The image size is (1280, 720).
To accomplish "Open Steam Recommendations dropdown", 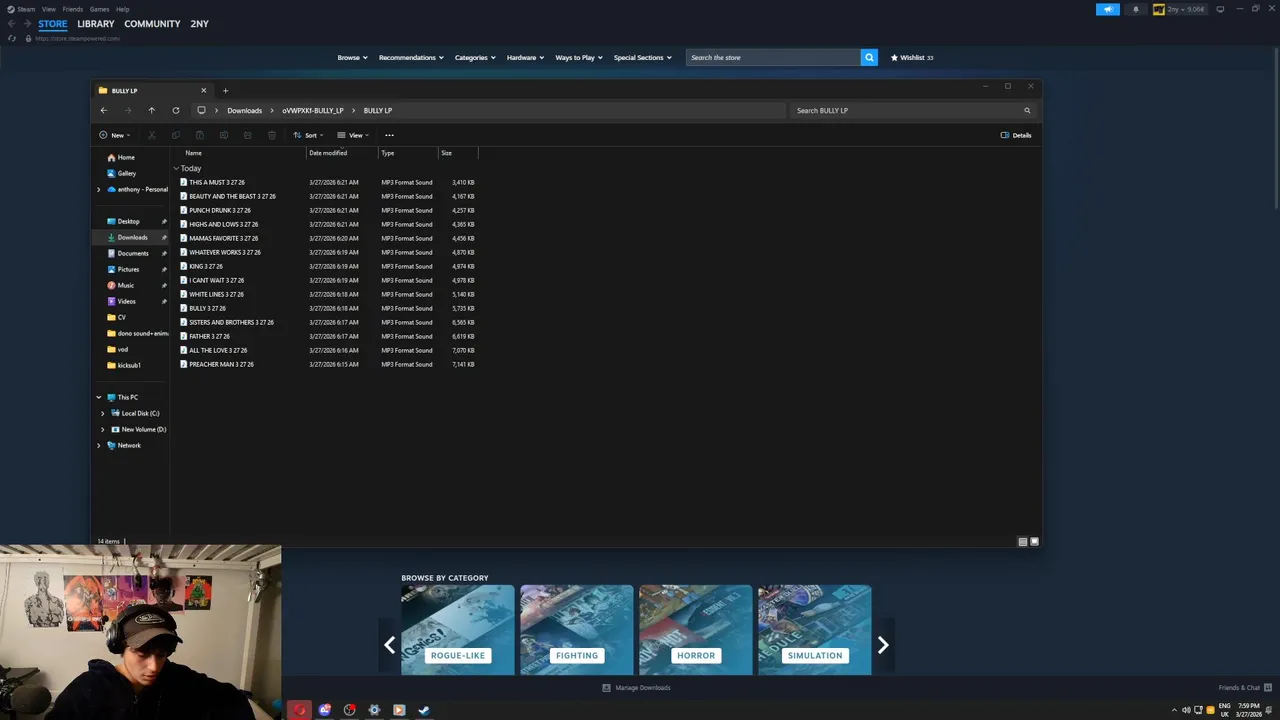I will (411, 57).
